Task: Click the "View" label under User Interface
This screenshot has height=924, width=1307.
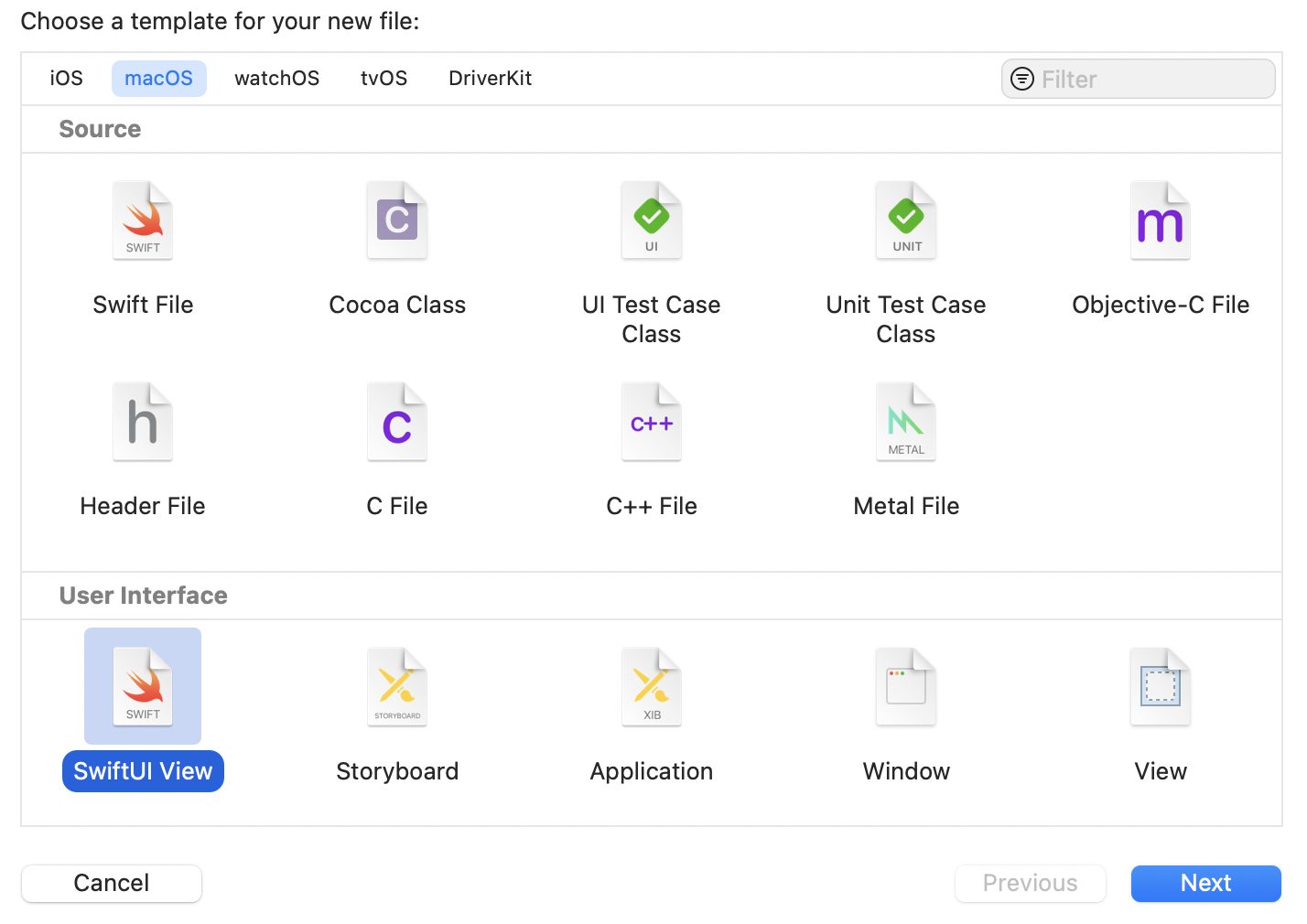Action: coord(1161,771)
